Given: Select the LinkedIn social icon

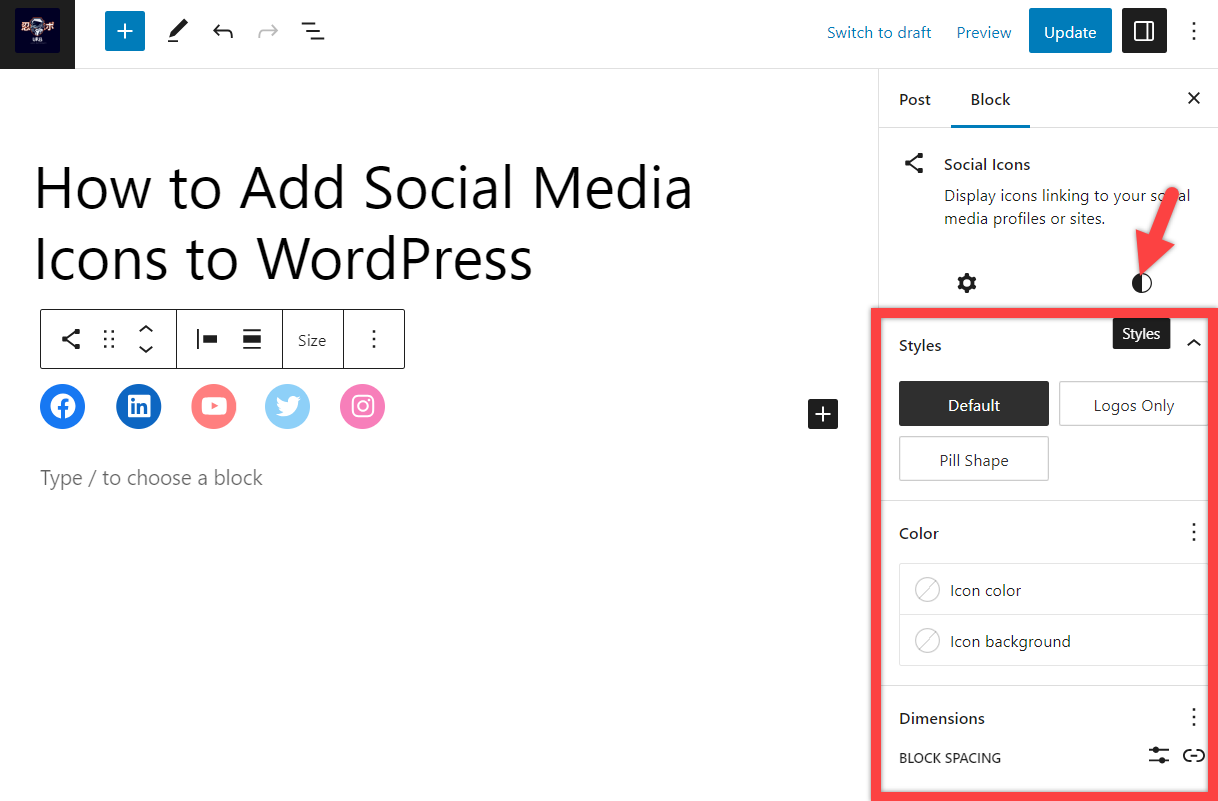Looking at the screenshot, I should (x=139, y=406).
